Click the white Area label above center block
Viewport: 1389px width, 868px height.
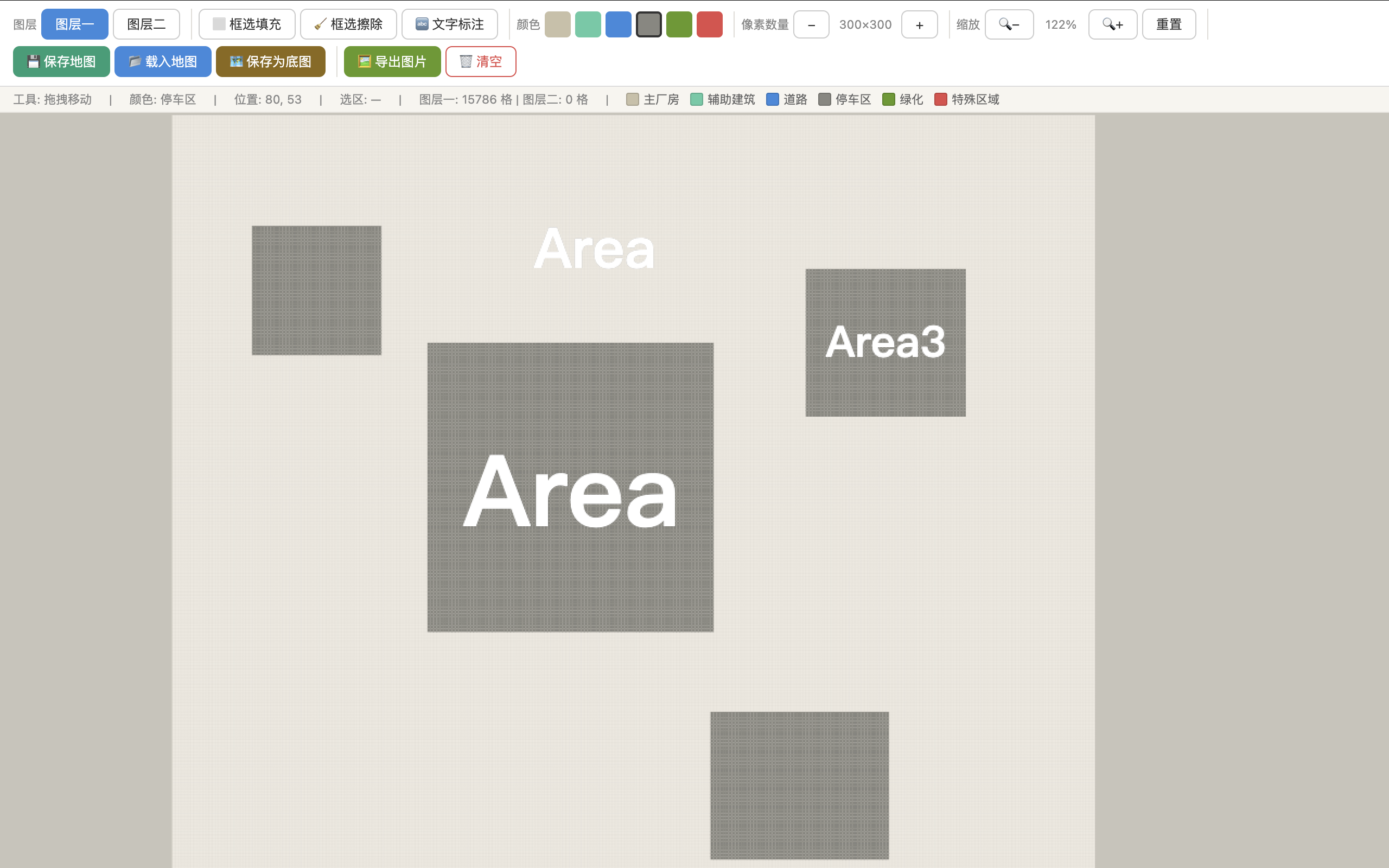pyautogui.click(x=594, y=248)
